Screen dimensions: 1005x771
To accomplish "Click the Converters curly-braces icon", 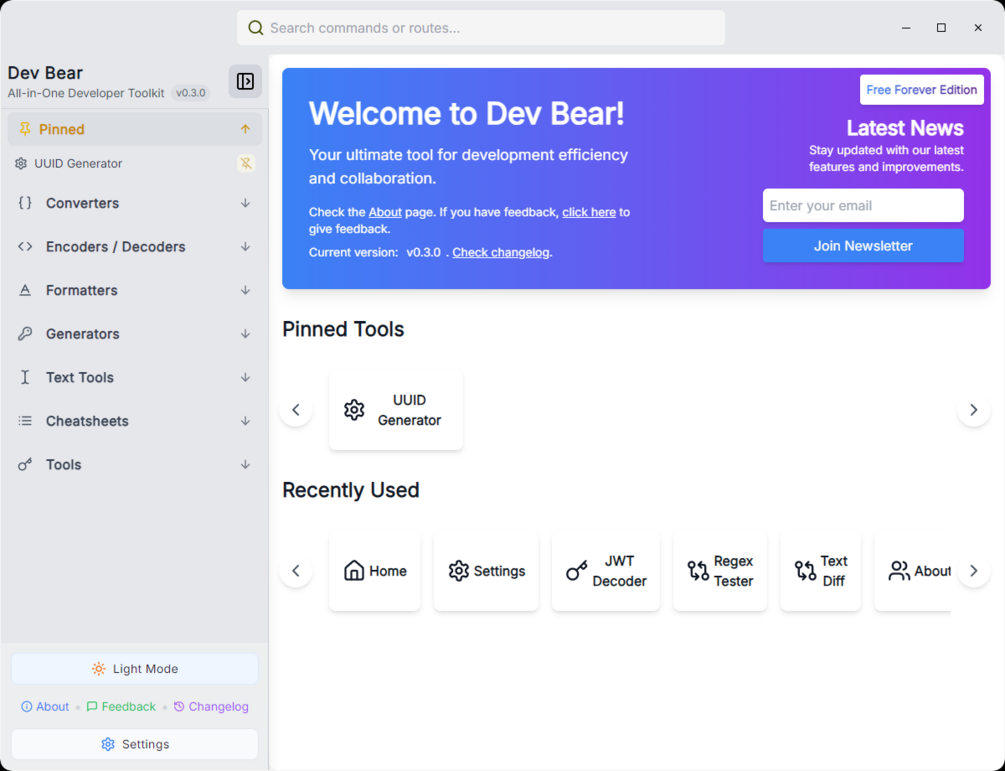I will pyautogui.click(x=24, y=203).
